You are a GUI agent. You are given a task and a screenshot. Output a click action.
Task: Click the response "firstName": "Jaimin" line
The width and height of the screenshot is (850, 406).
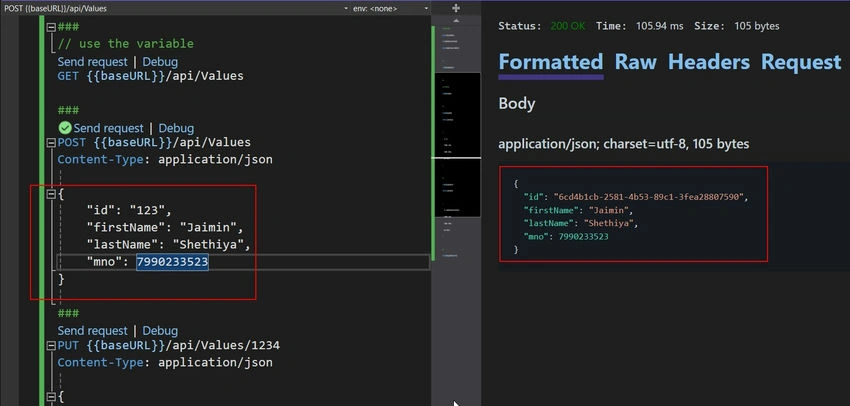coord(578,210)
